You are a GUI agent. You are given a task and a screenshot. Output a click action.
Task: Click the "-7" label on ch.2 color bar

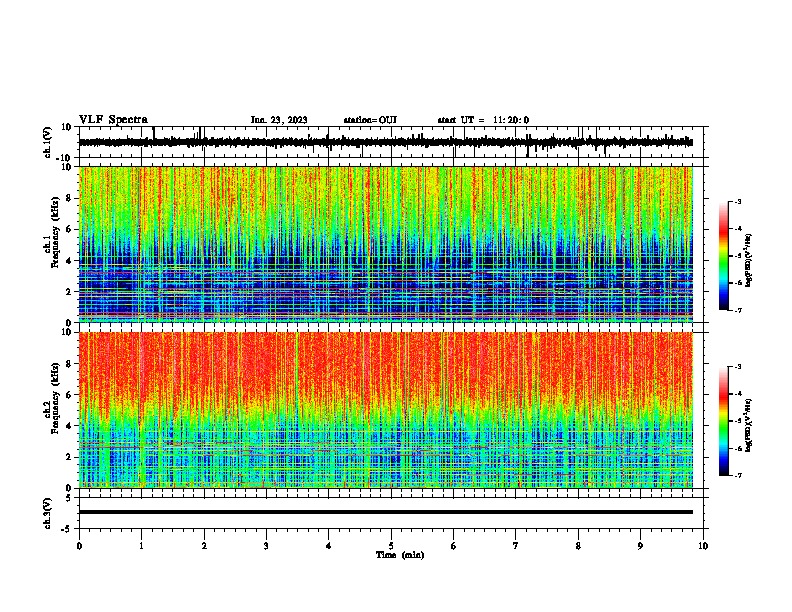[x=737, y=475]
